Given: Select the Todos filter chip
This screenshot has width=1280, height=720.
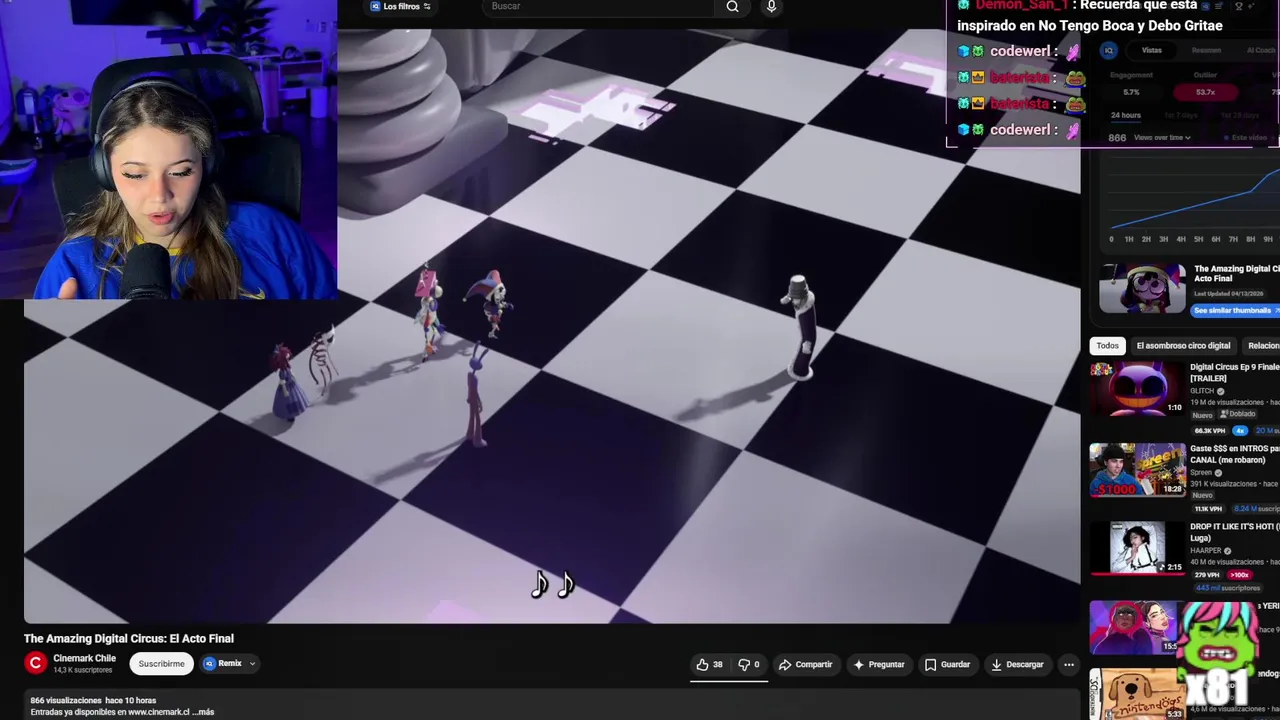Looking at the screenshot, I should [1107, 346].
